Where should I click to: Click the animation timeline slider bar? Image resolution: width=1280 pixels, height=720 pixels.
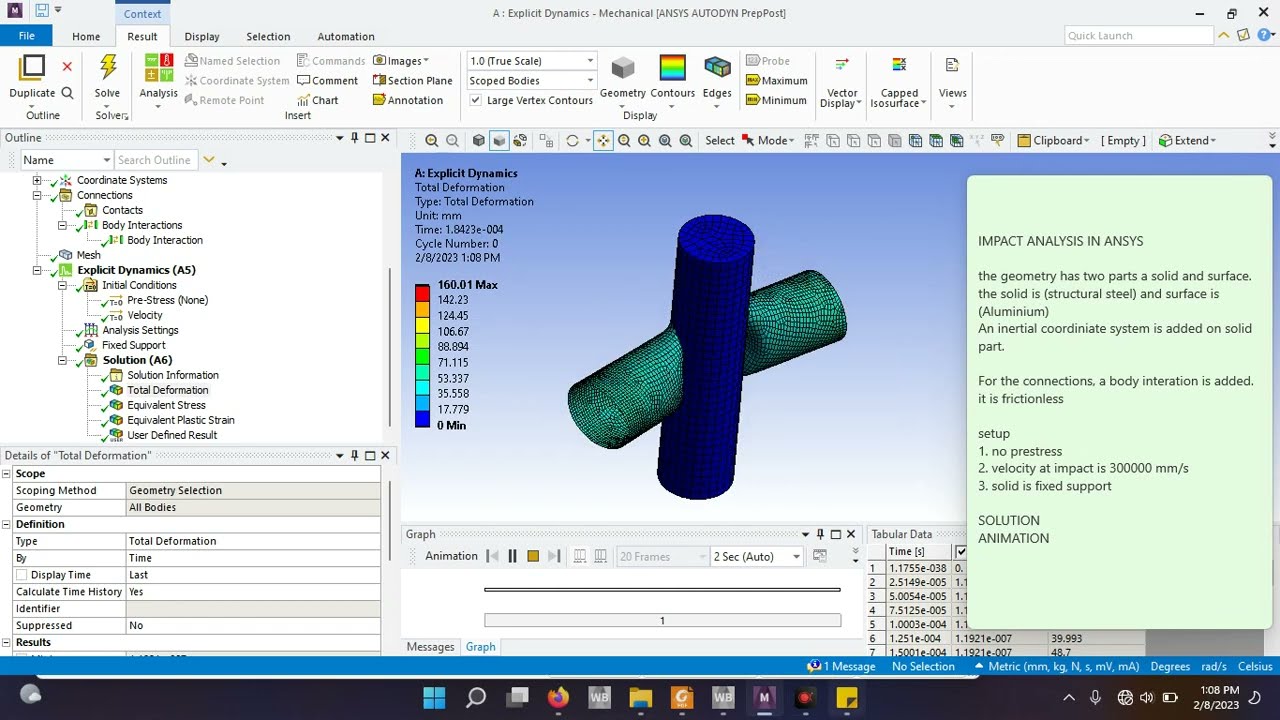click(662, 590)
